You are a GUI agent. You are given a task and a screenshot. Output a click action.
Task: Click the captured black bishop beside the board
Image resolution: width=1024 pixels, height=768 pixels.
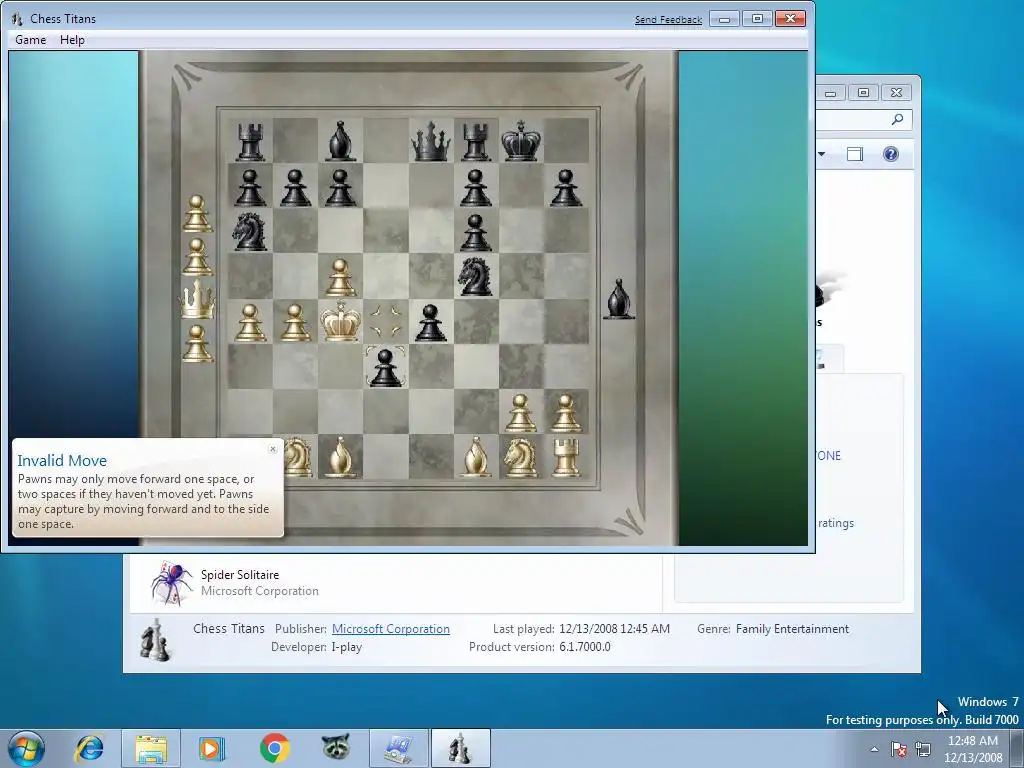tap(618, 299)
